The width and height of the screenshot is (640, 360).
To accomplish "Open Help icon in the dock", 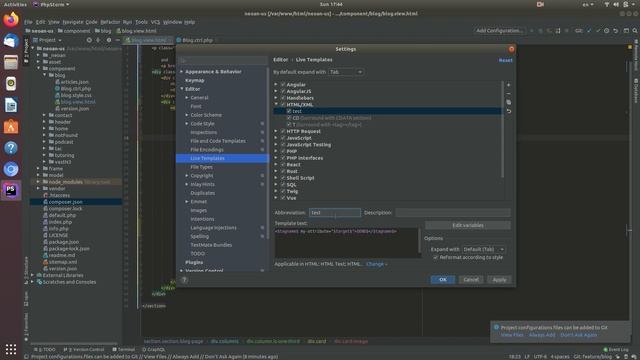I will 11,148.
